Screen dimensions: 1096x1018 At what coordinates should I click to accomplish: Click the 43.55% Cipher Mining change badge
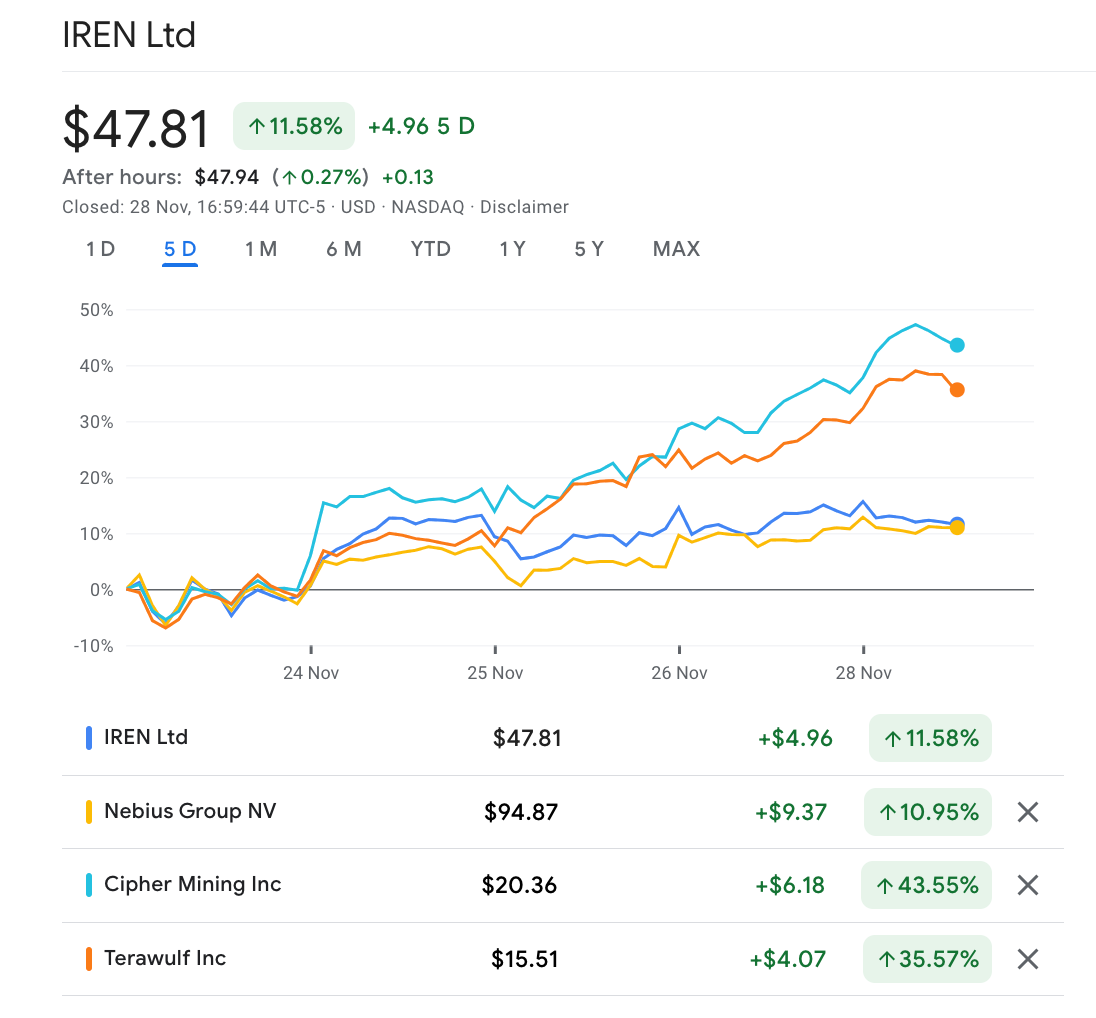[926, 885]
